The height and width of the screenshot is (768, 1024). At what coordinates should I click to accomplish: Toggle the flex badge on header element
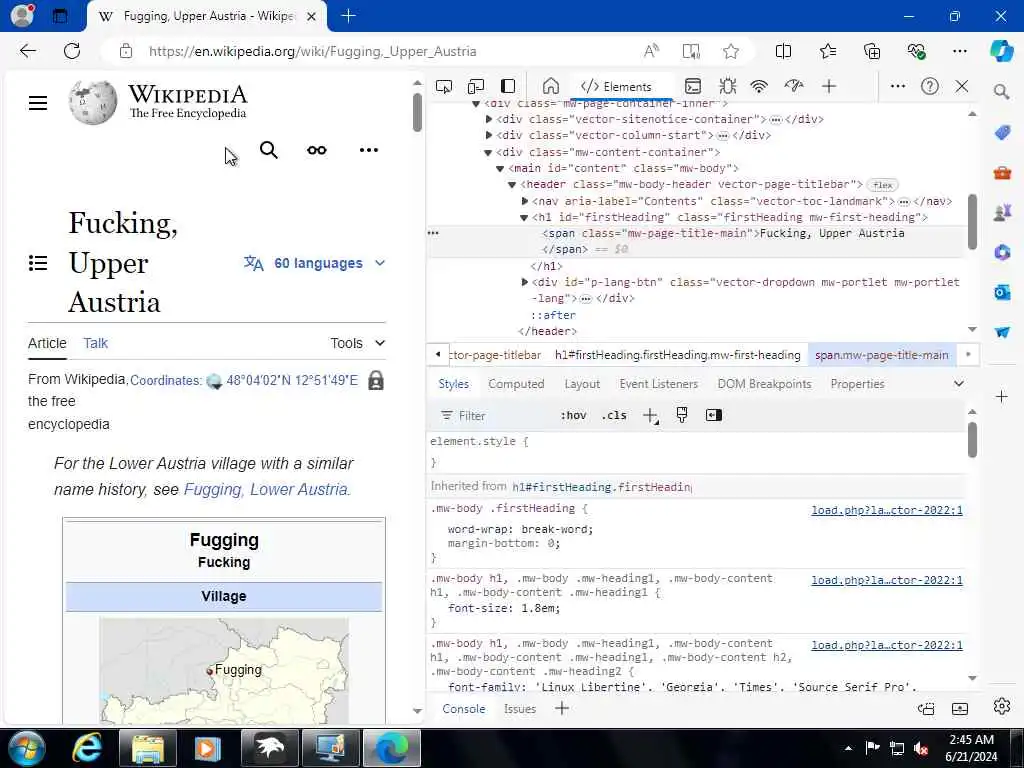pyautogui.click(x=882, y=185)
